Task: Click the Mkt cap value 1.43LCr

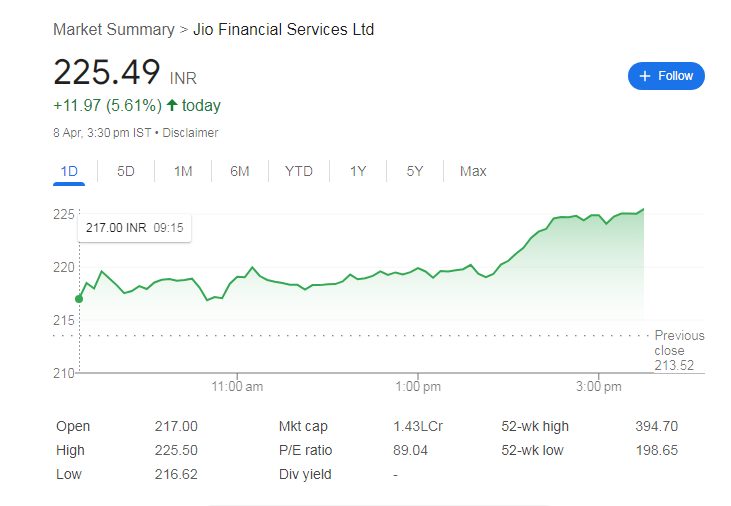Action: 418,426
